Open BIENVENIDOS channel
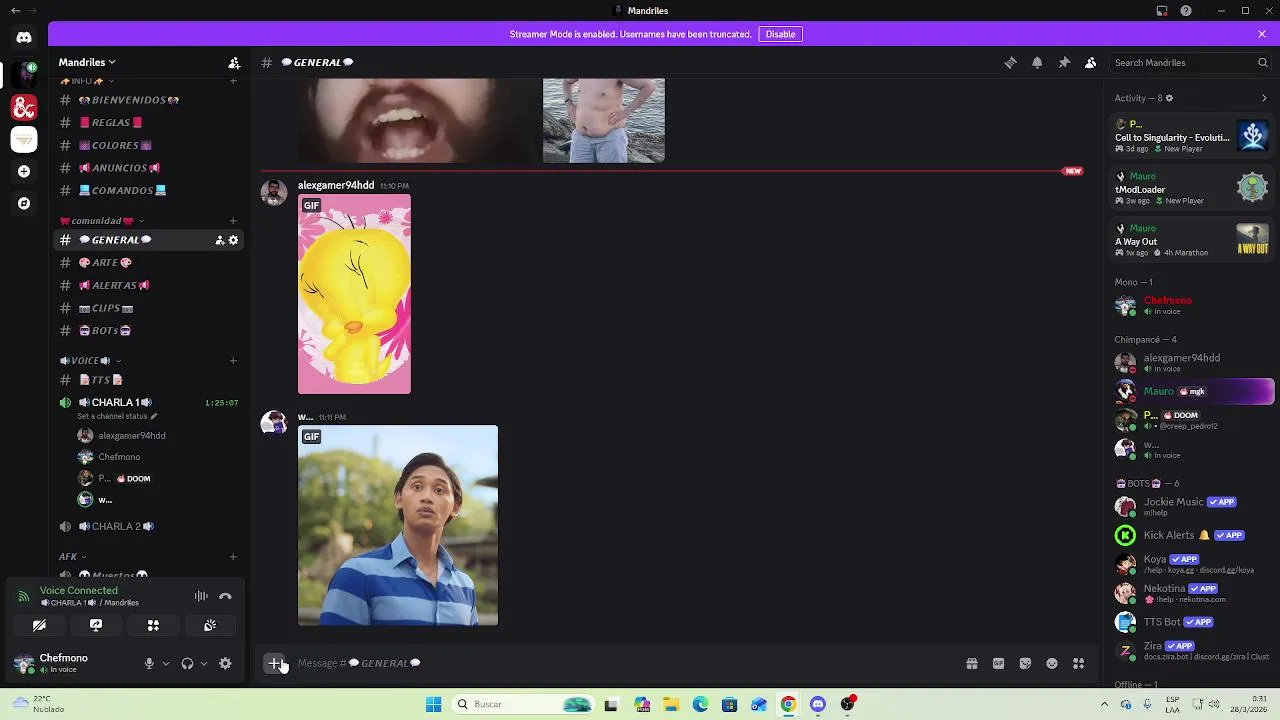The image size is (1280, 720). (148, 100)
